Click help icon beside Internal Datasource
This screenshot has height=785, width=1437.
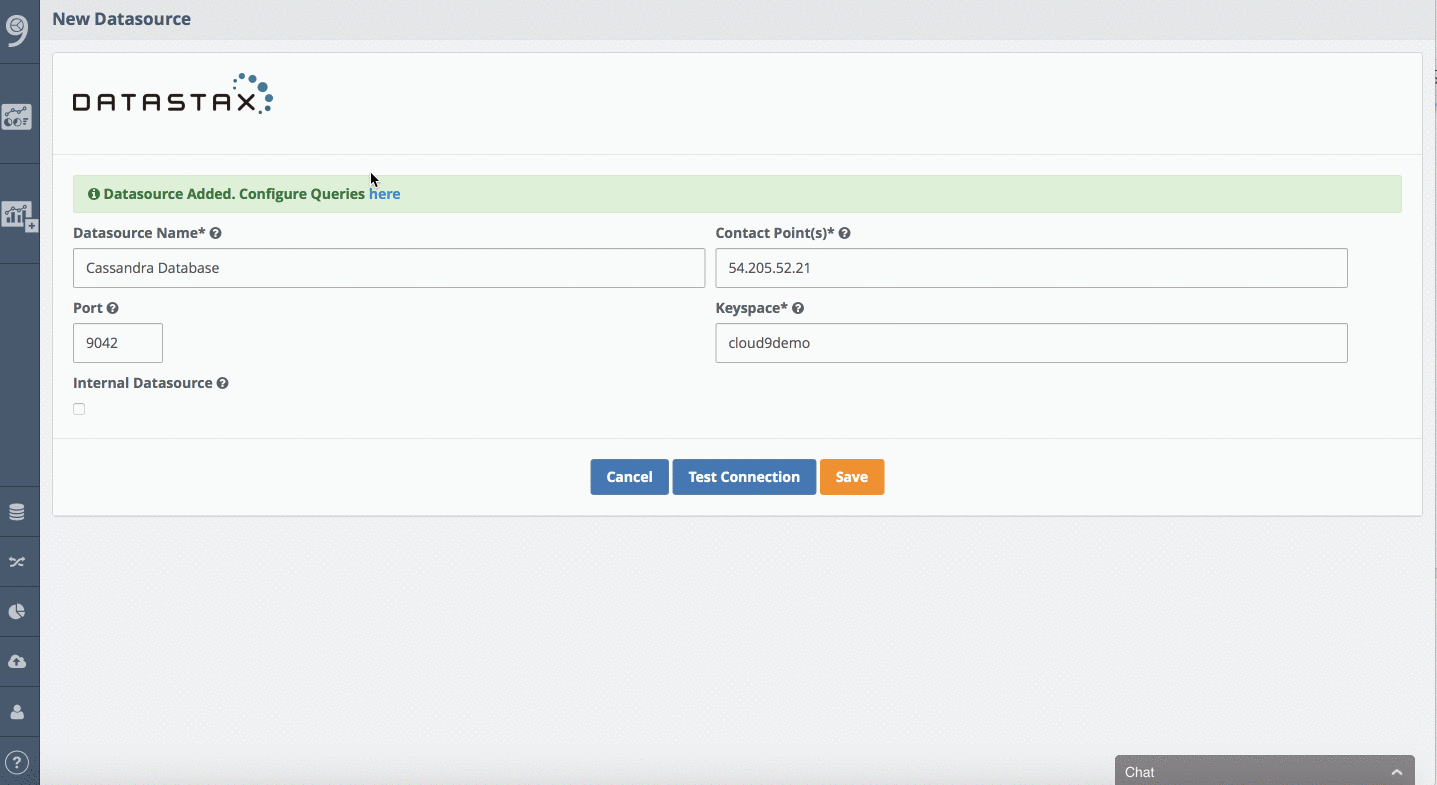pos(223,383)
